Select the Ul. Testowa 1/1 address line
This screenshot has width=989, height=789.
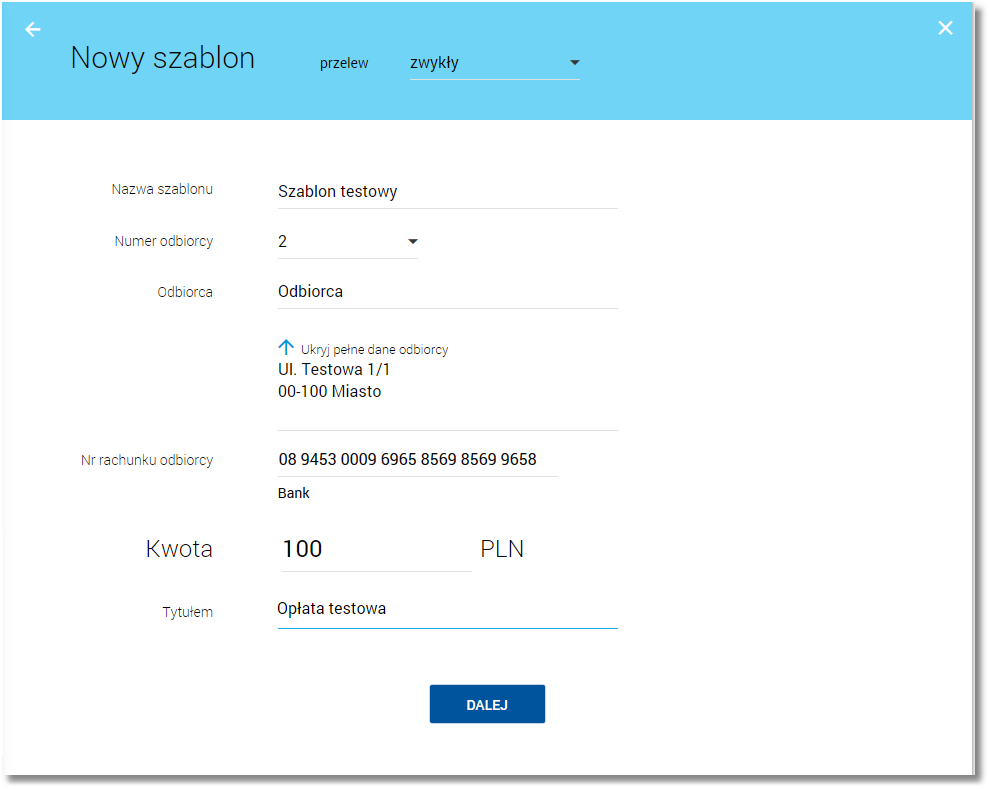click(334, 370)
